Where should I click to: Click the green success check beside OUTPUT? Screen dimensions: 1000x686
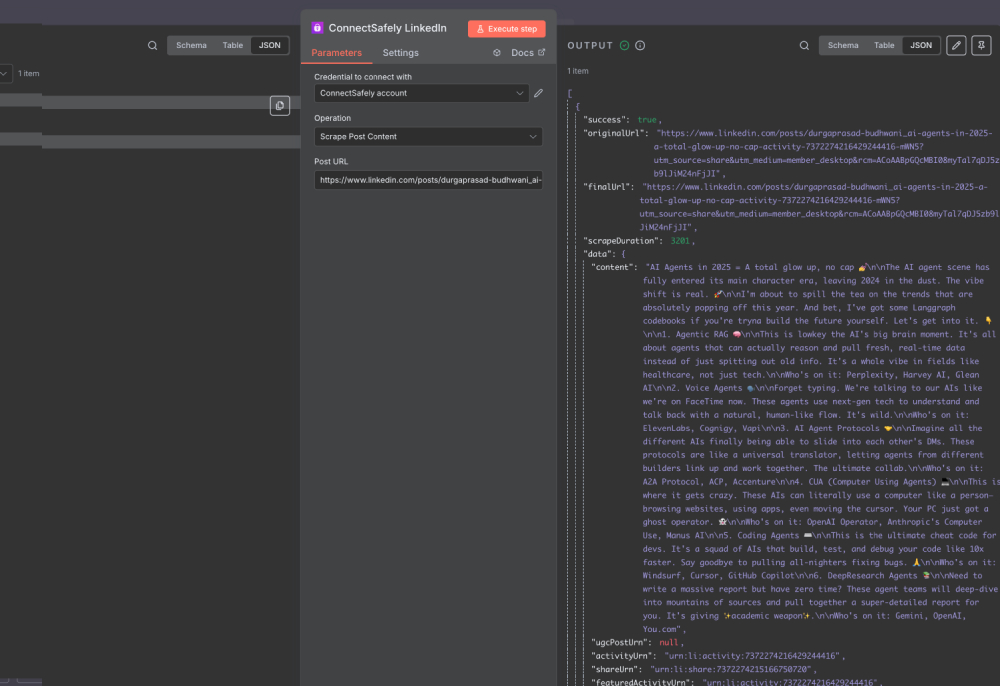coord(624,45)
